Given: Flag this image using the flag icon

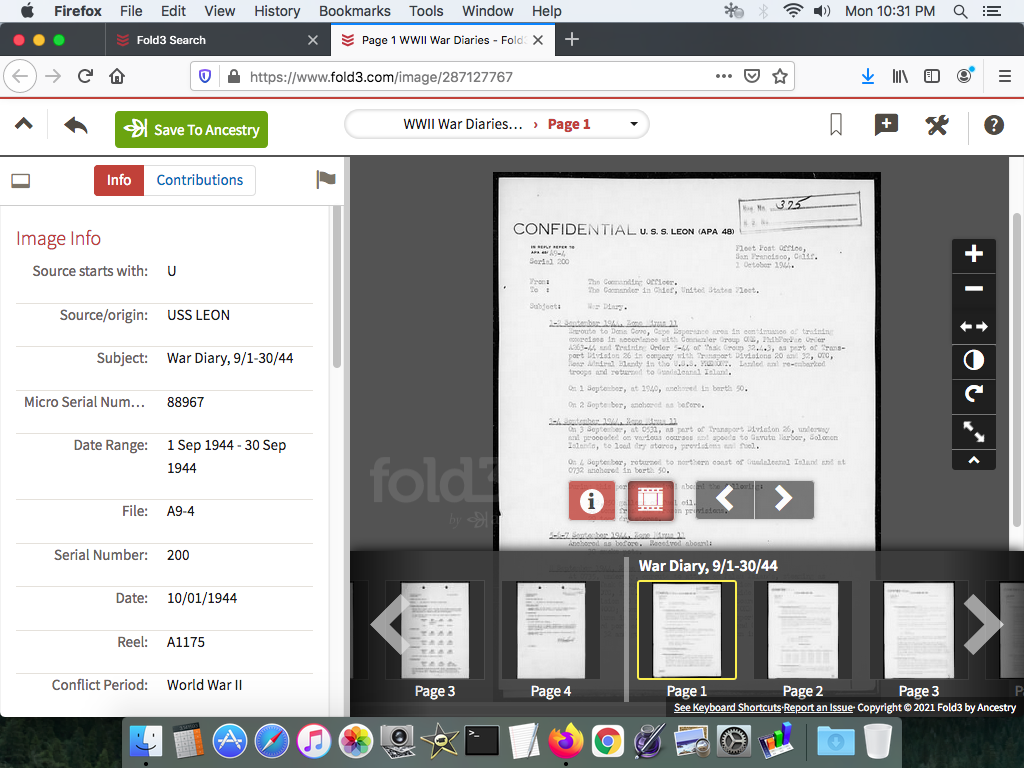Looking at the screenshot, I should tap(326, 180).
